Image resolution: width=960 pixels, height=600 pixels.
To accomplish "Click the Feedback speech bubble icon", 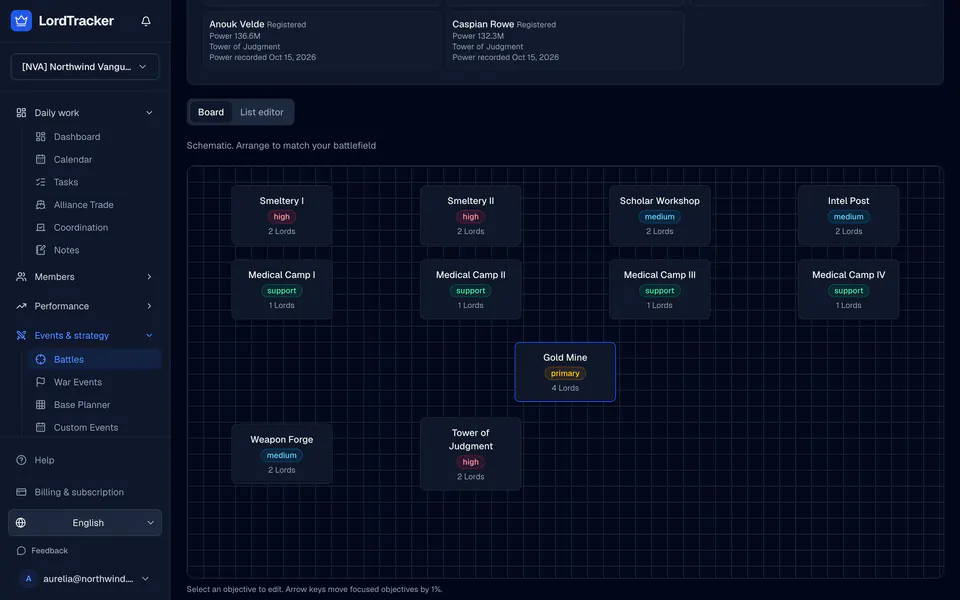I will 21,550.
